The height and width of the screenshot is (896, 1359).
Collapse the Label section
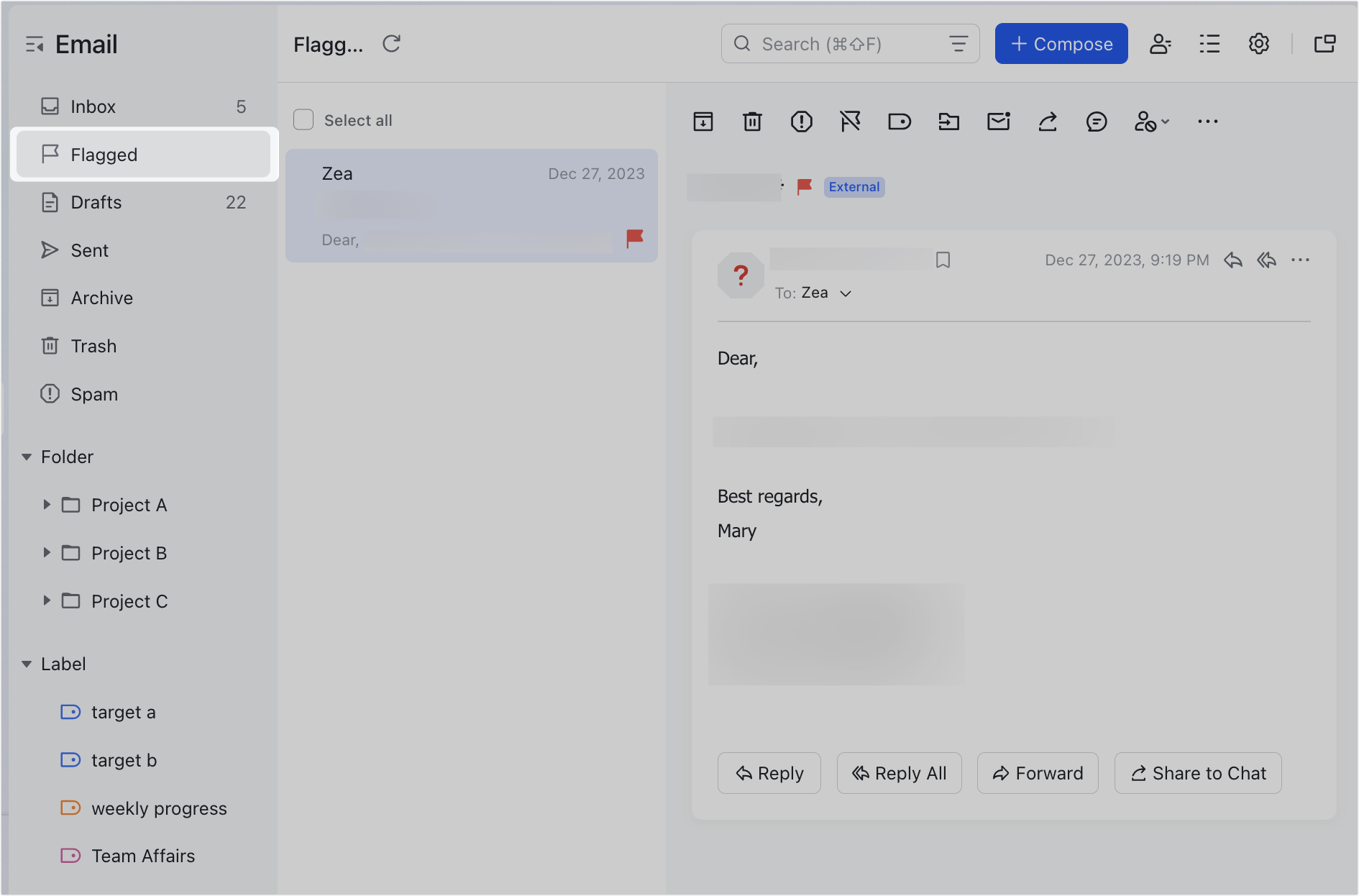(27, 663)
